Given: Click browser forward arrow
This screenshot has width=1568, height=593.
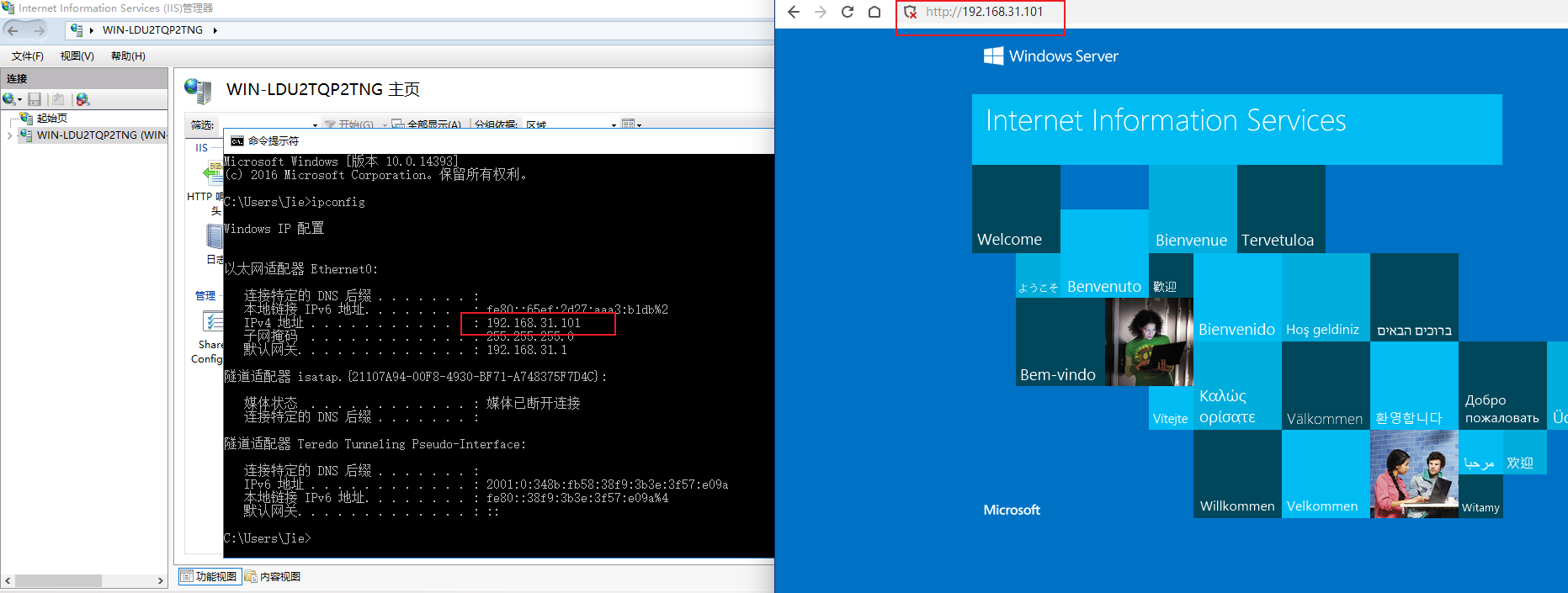Looking at the screenshot, I should coord(821,12).
